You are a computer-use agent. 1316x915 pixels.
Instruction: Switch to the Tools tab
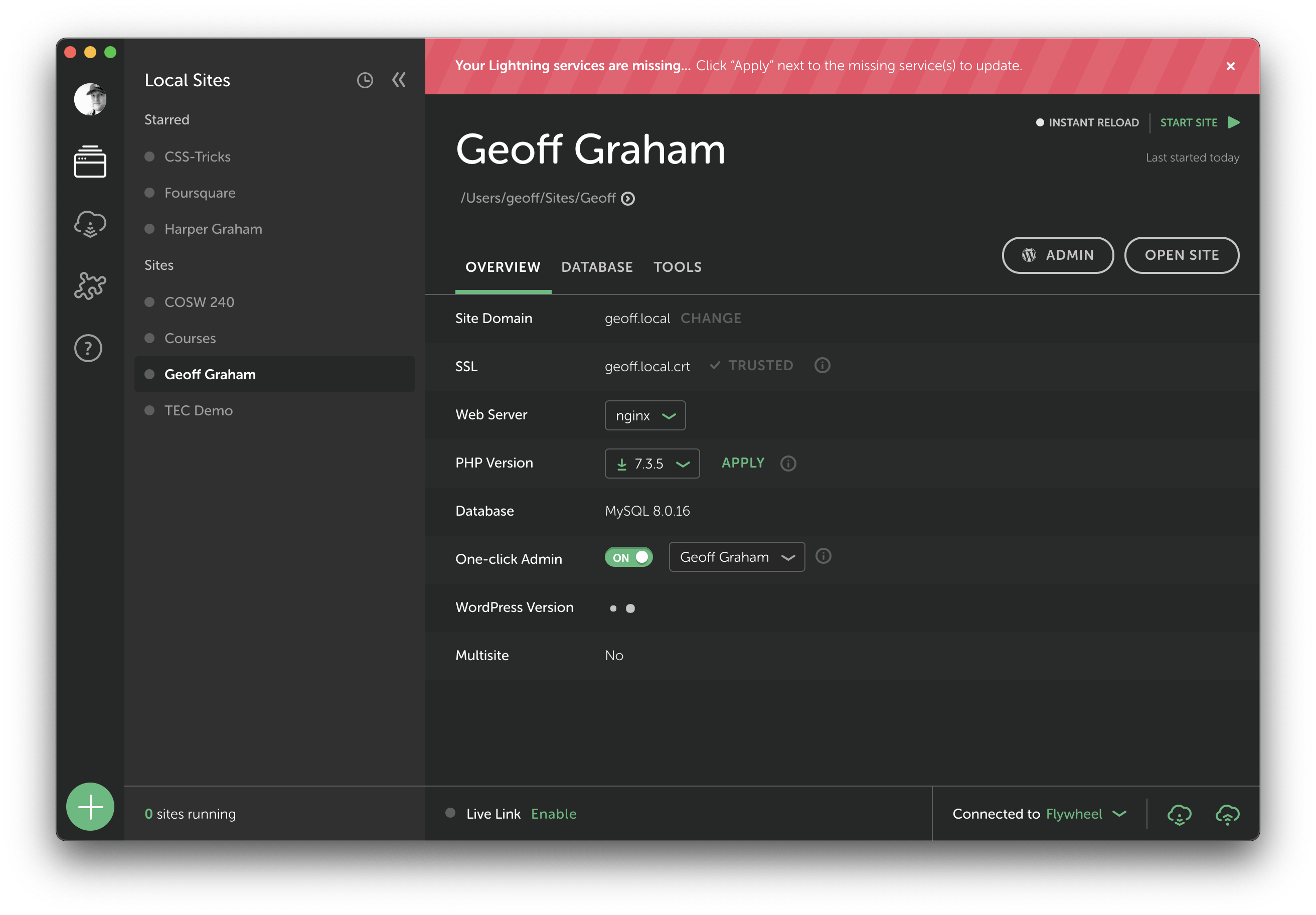click(678, 267)
